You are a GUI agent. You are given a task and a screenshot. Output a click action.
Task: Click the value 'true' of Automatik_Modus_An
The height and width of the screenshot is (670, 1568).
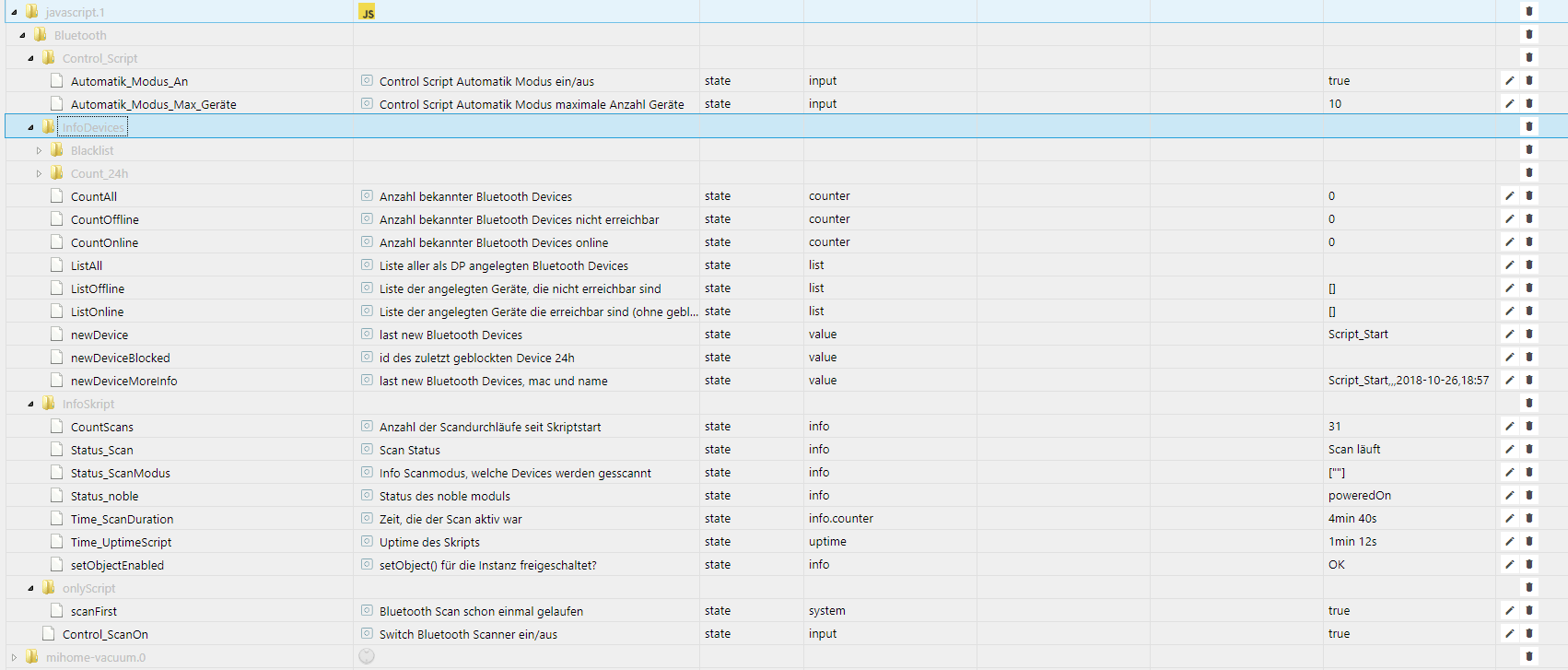click(x=1339, y=81)
